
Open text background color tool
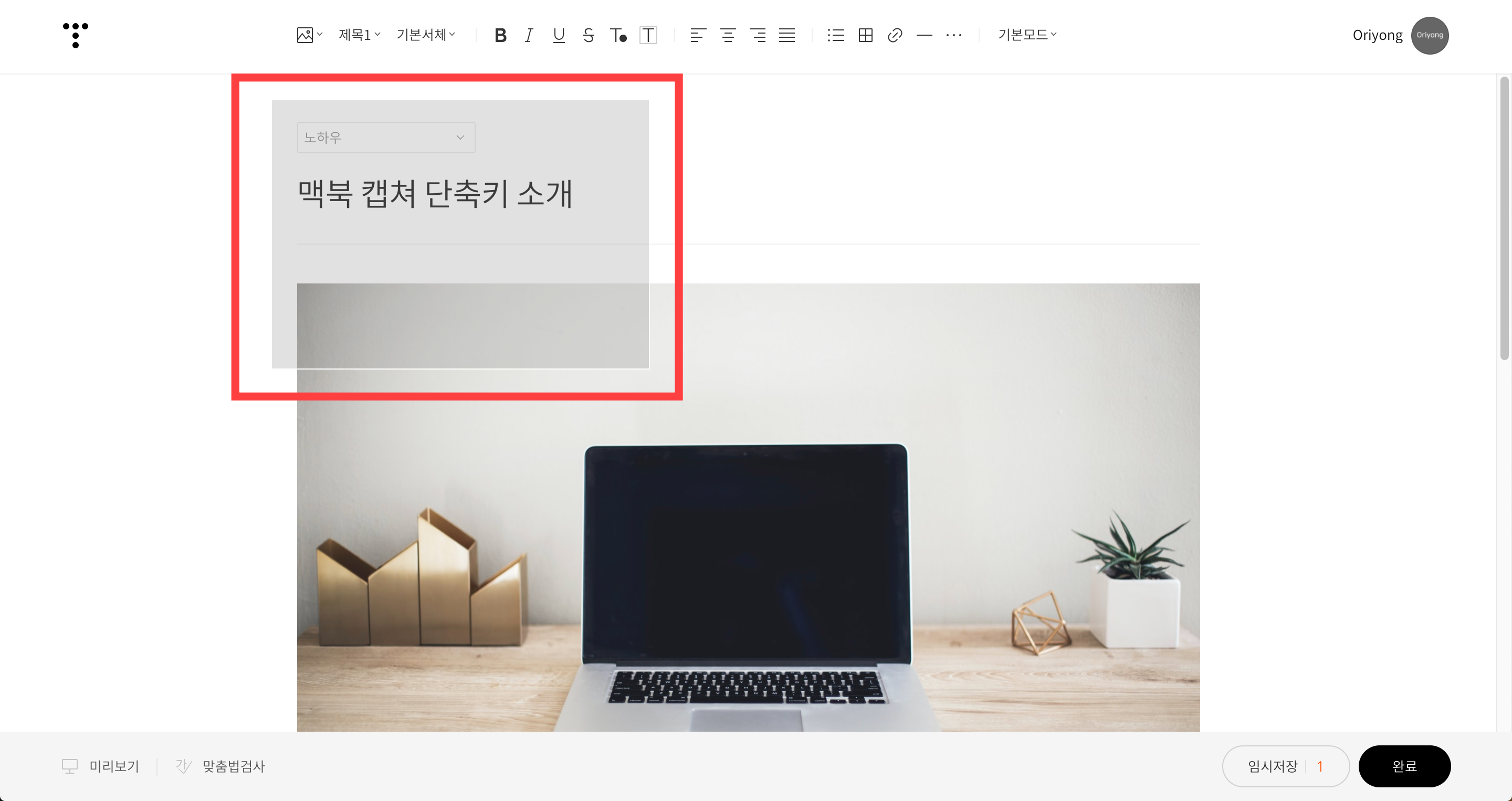[x=648, y=35]
